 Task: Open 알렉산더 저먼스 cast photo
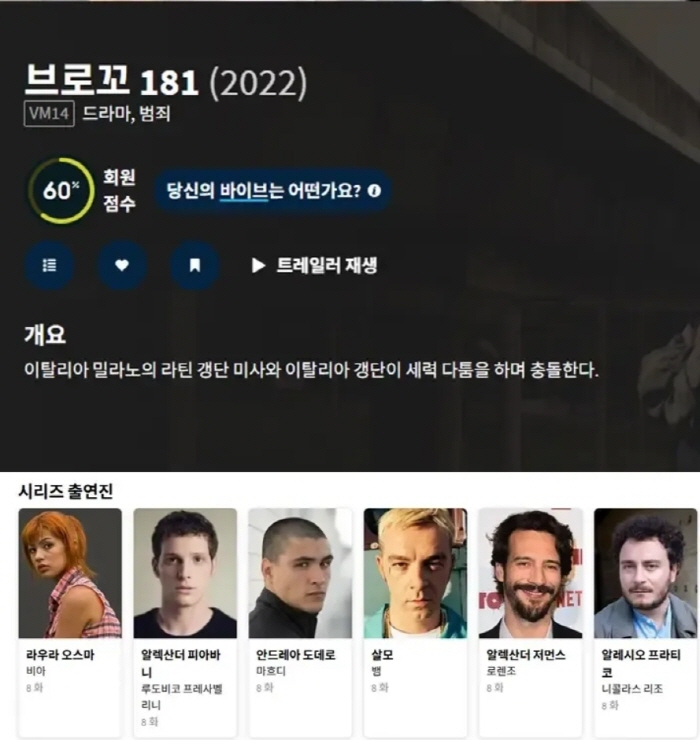(x=531, y=573)
